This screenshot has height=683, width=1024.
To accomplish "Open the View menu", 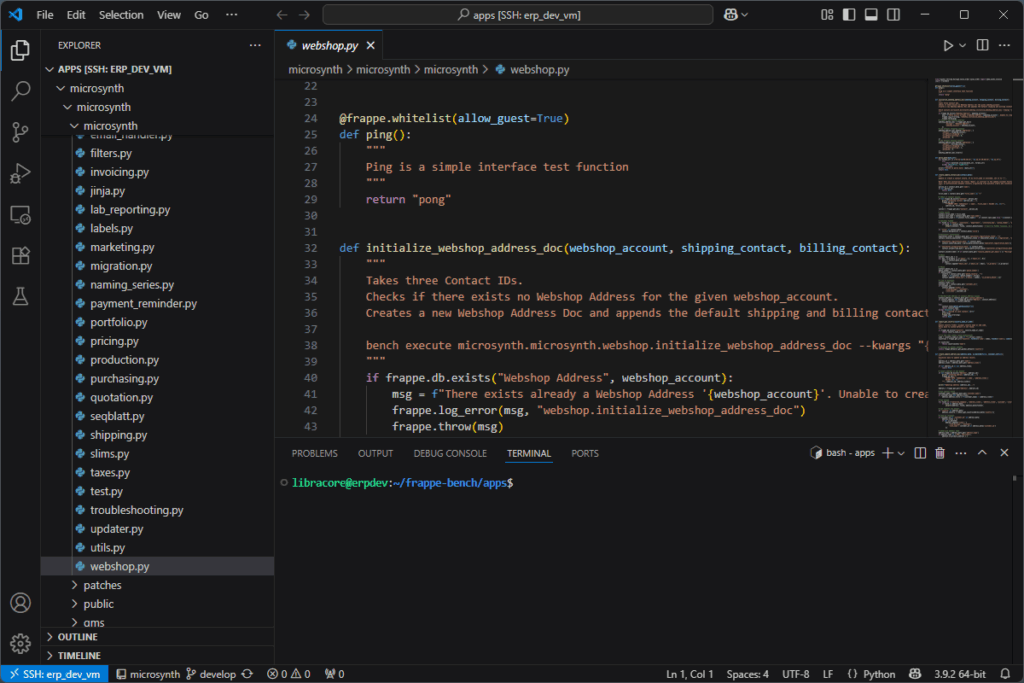I will click(x=168, y=14).
